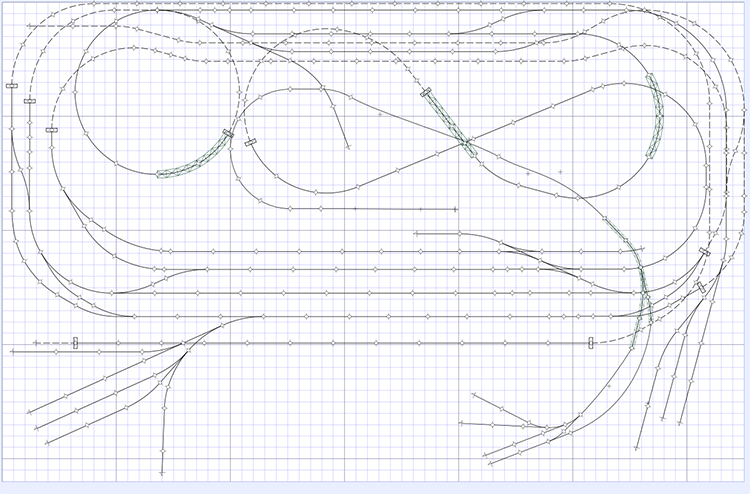Click the outermost tunnel portal at top-left edge

click(12, 87)
